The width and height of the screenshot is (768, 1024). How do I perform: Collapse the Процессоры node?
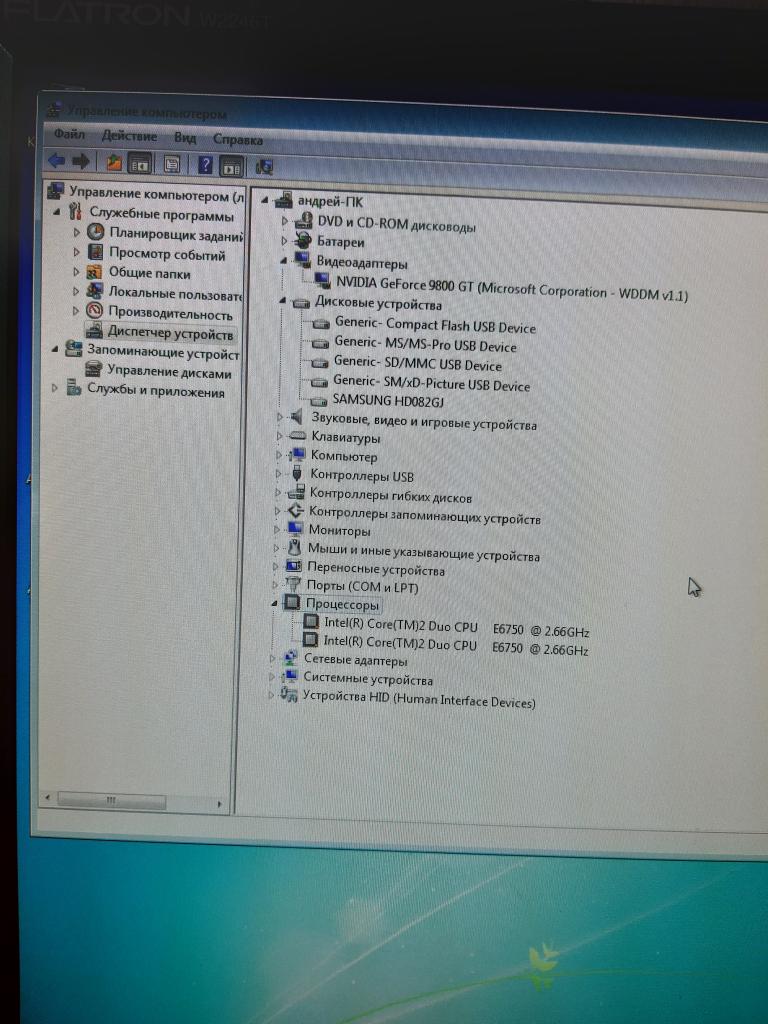(275, 604)
